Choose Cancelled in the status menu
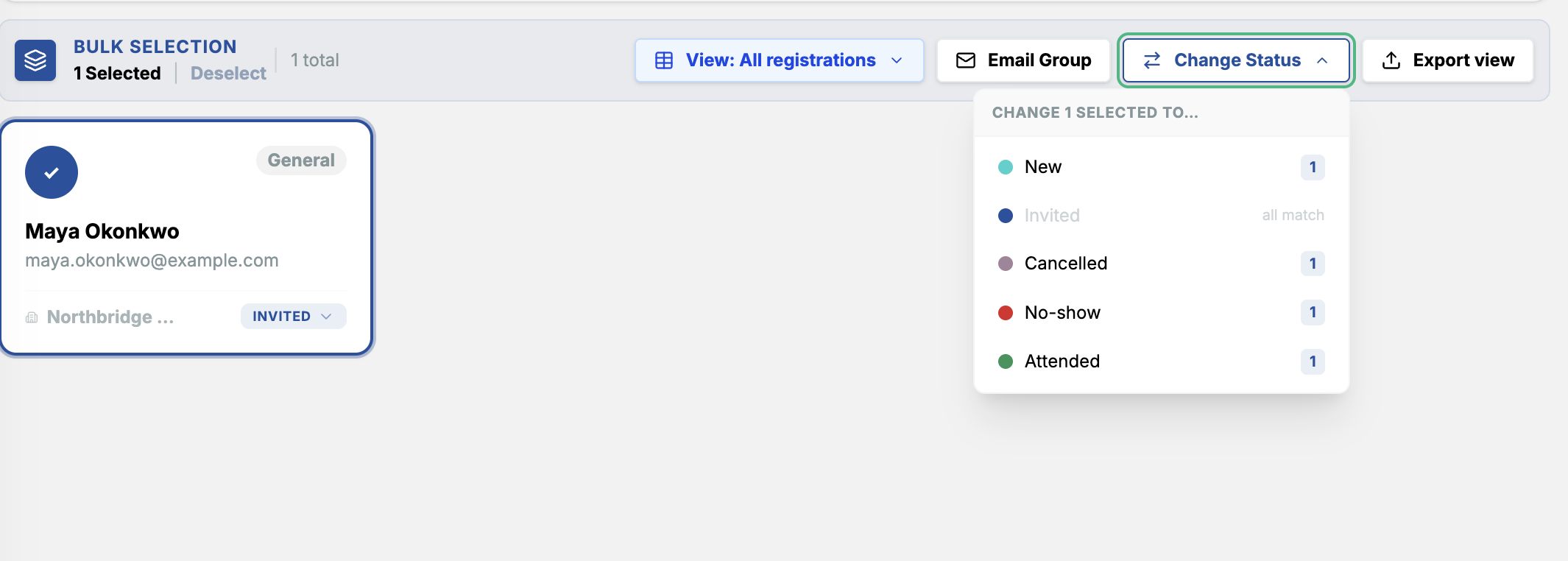Image resolution: width=1568 pixels, height=561 pixels. click(1161, 264)
